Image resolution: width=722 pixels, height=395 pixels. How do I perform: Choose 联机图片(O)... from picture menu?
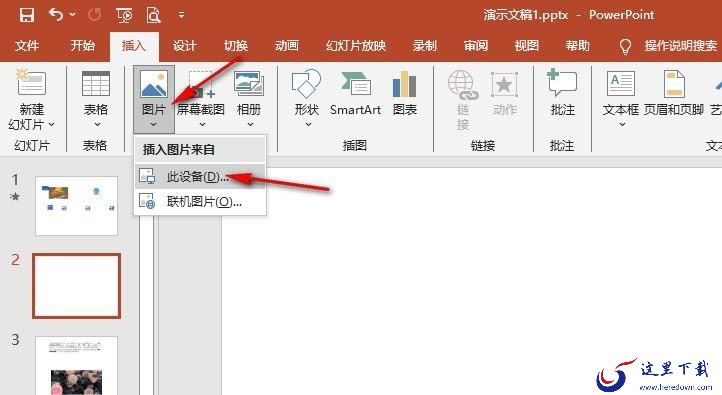click(x=200, y=202)
